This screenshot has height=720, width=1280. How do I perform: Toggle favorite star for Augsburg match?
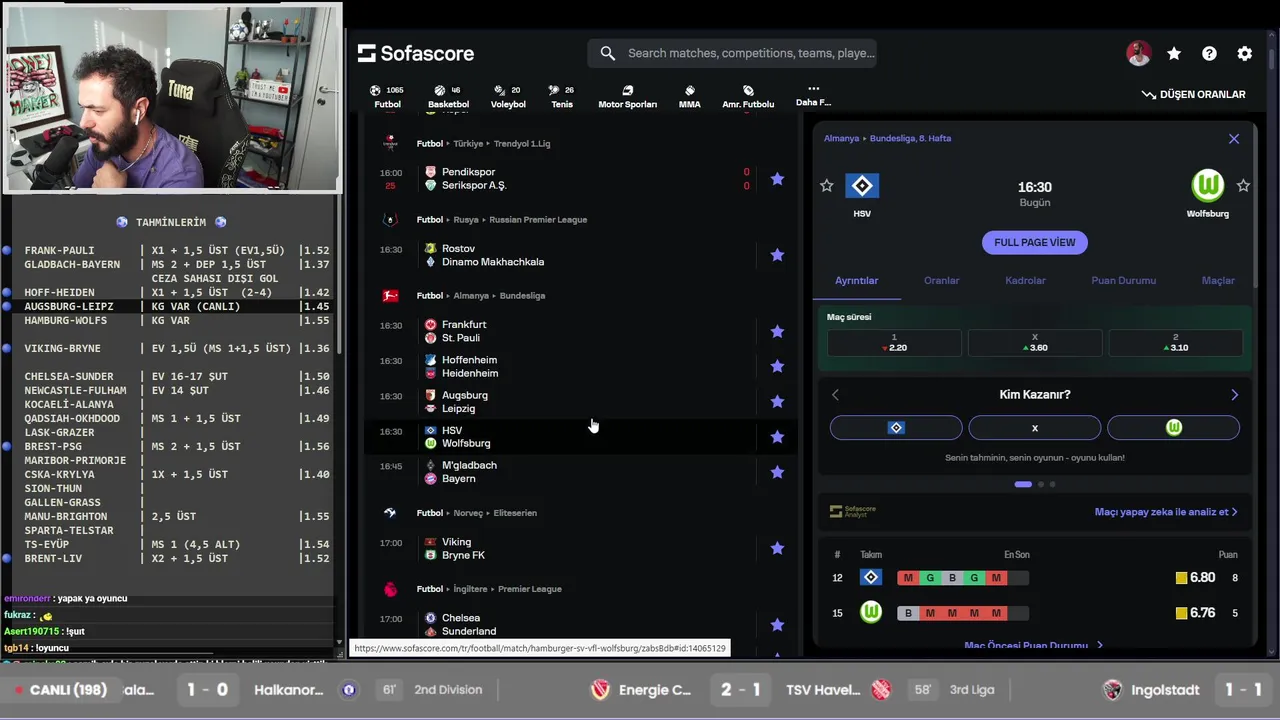pos(777,402)
